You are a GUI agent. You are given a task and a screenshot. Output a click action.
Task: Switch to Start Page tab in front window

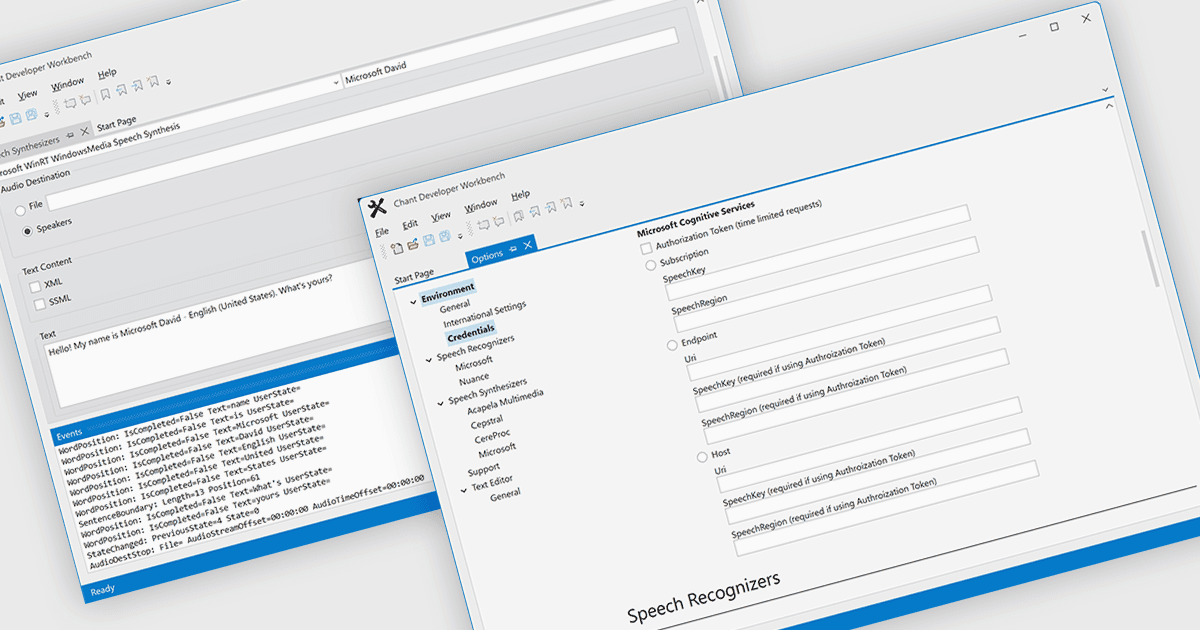click(x=414, y=274)
